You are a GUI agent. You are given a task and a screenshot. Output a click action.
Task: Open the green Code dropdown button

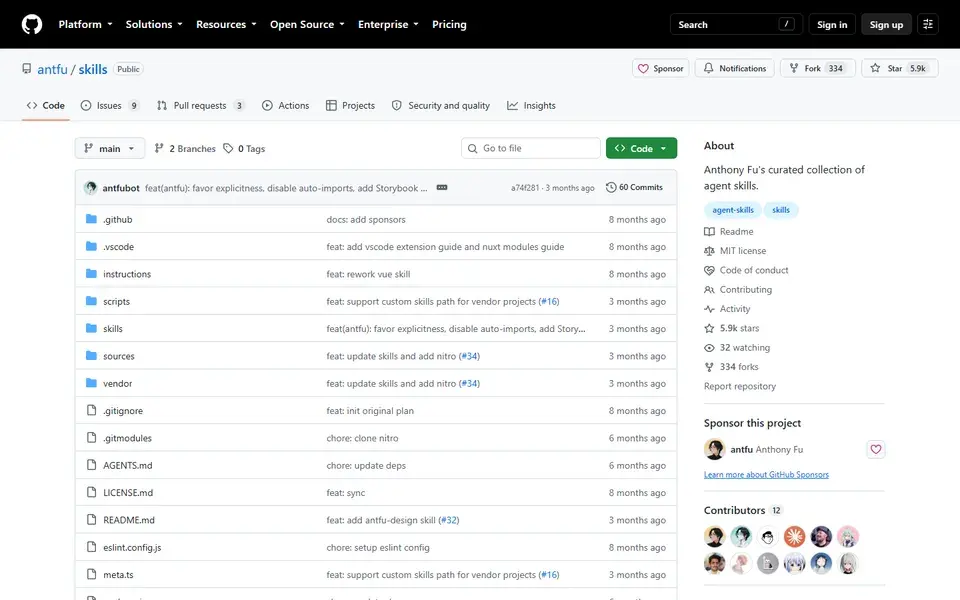coord(641,148)
